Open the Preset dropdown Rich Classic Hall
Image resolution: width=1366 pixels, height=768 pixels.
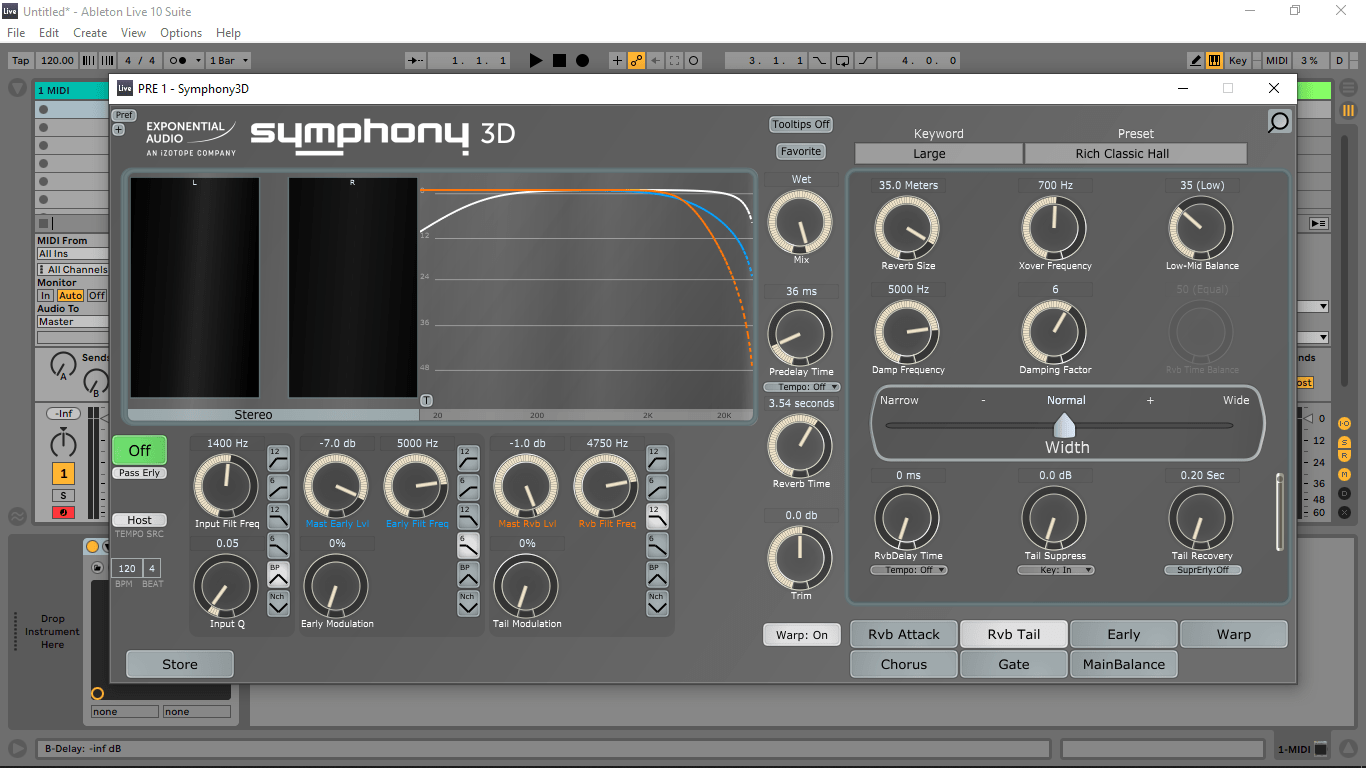tap(1135, 154)
